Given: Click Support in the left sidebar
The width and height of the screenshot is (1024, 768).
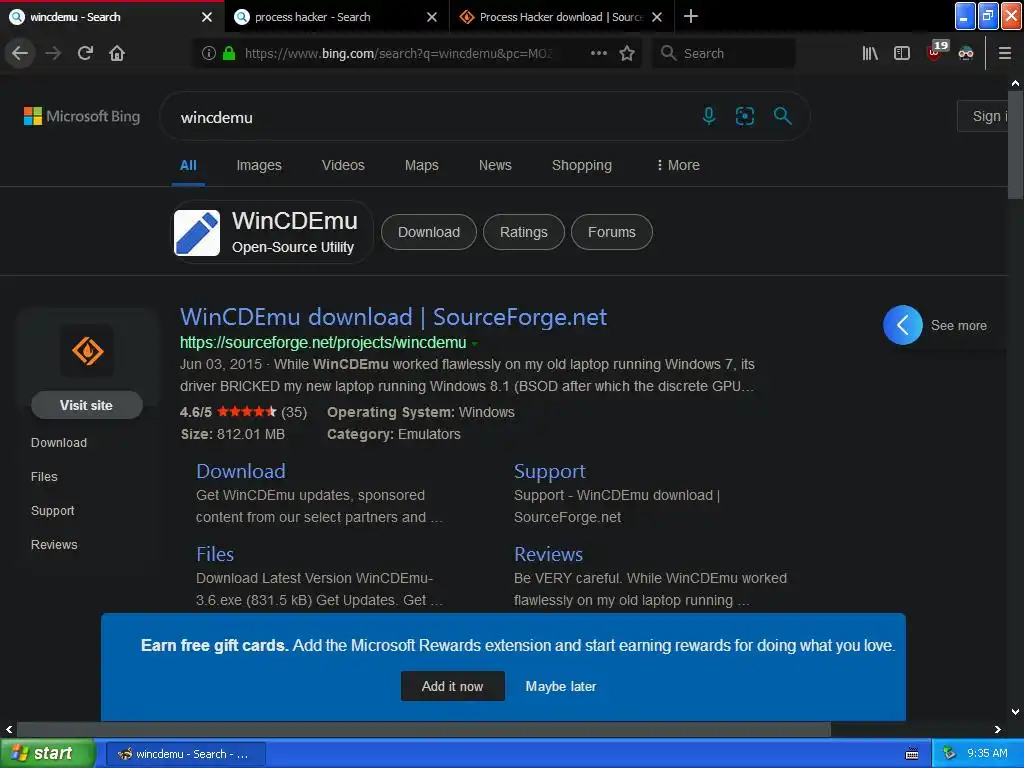Looking at the screenshot, I should [x=52, y=511].
